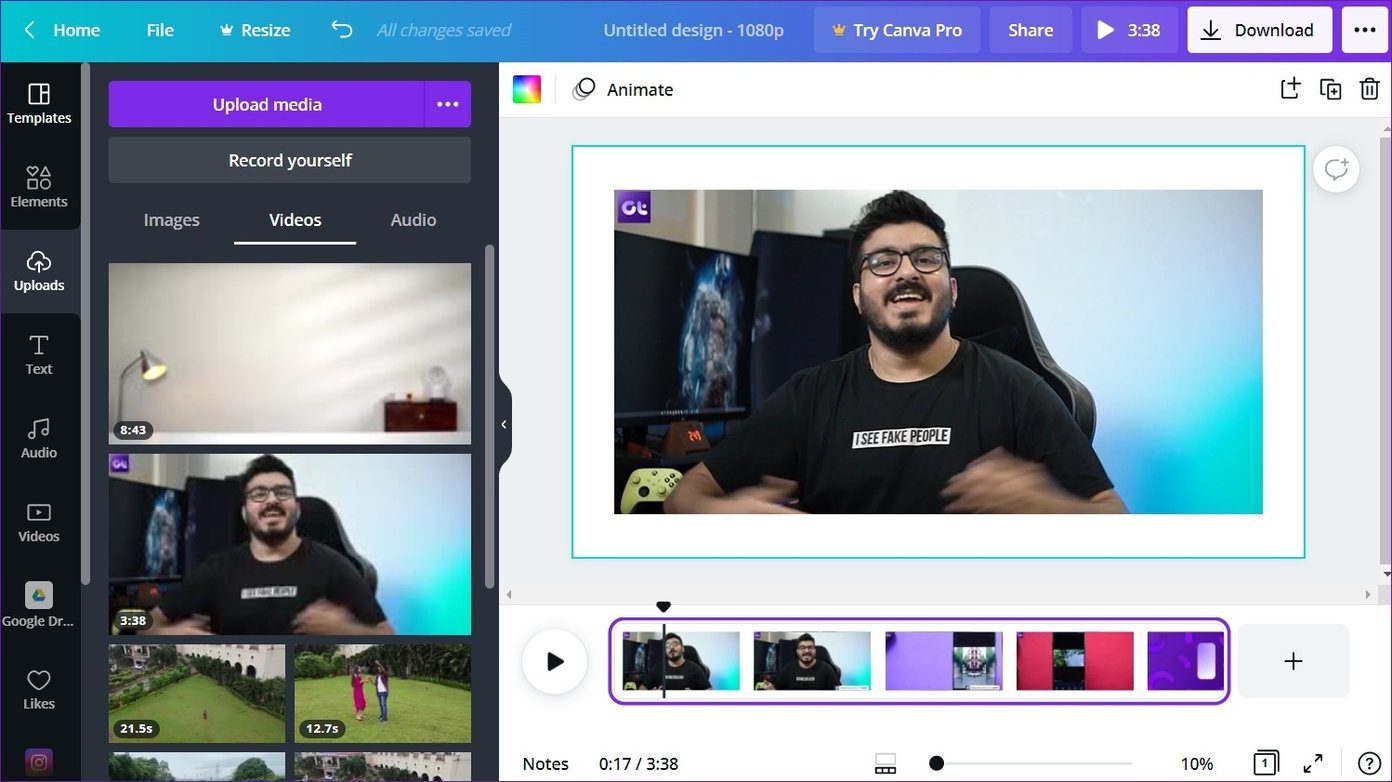Click the add page icon above canvas

tap(1290, 88)
